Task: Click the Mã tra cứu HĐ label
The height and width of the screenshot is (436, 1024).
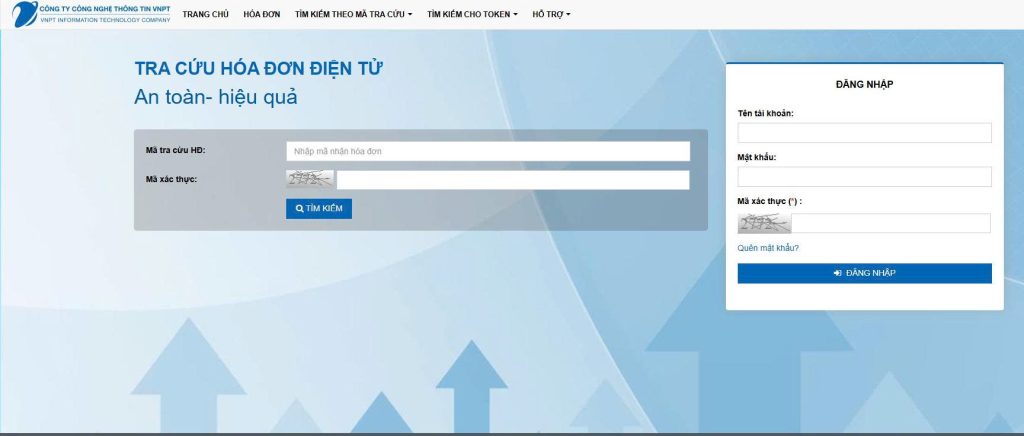Action: 176,150
